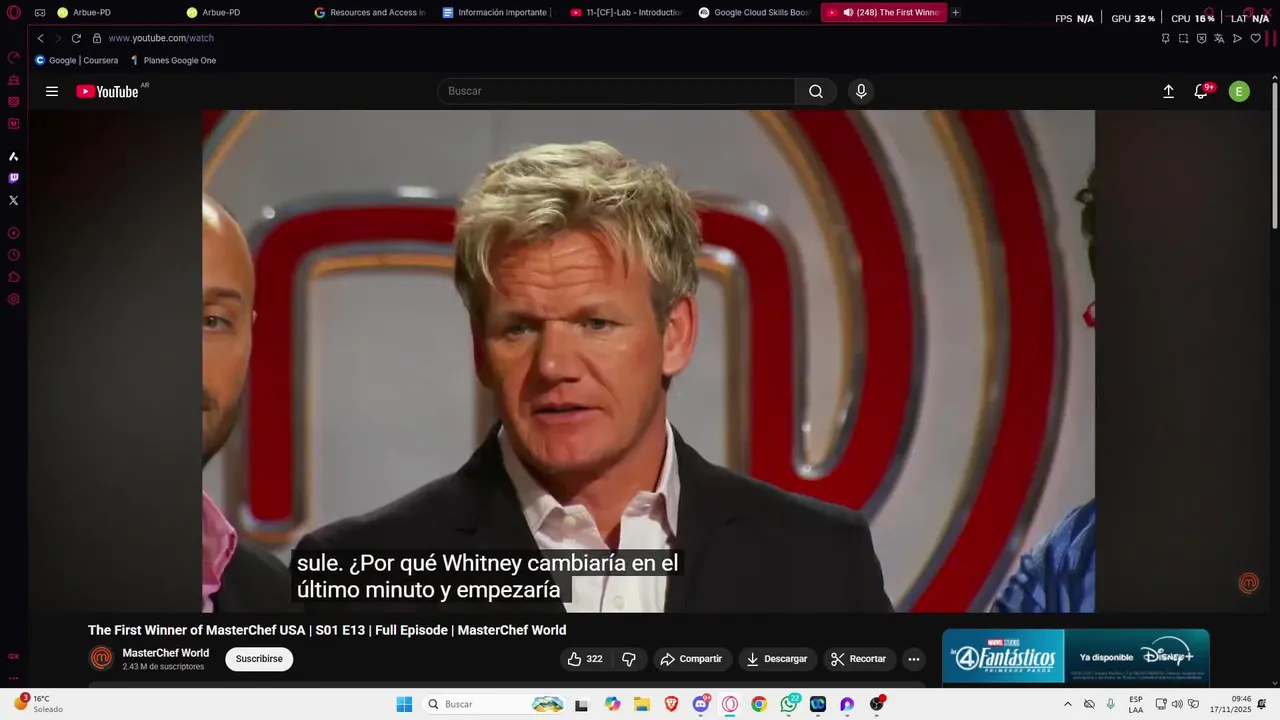Open the Windows Start menu
Viewport: 1280px width, 720px height.
404,704
